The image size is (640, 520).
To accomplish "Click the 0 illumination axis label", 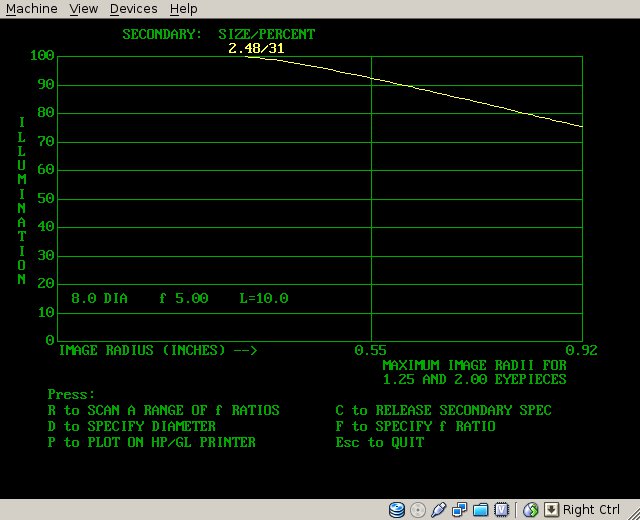I will click(50, 340).
